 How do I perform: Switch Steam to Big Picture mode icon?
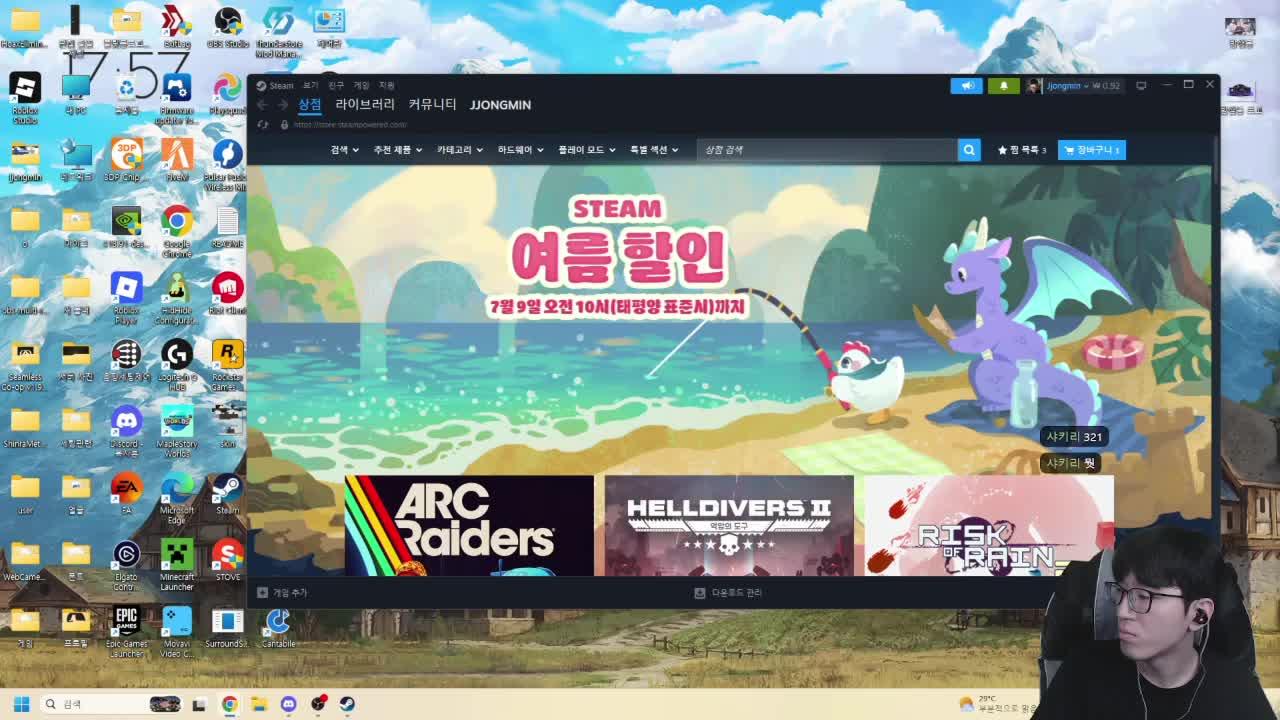1141,86
